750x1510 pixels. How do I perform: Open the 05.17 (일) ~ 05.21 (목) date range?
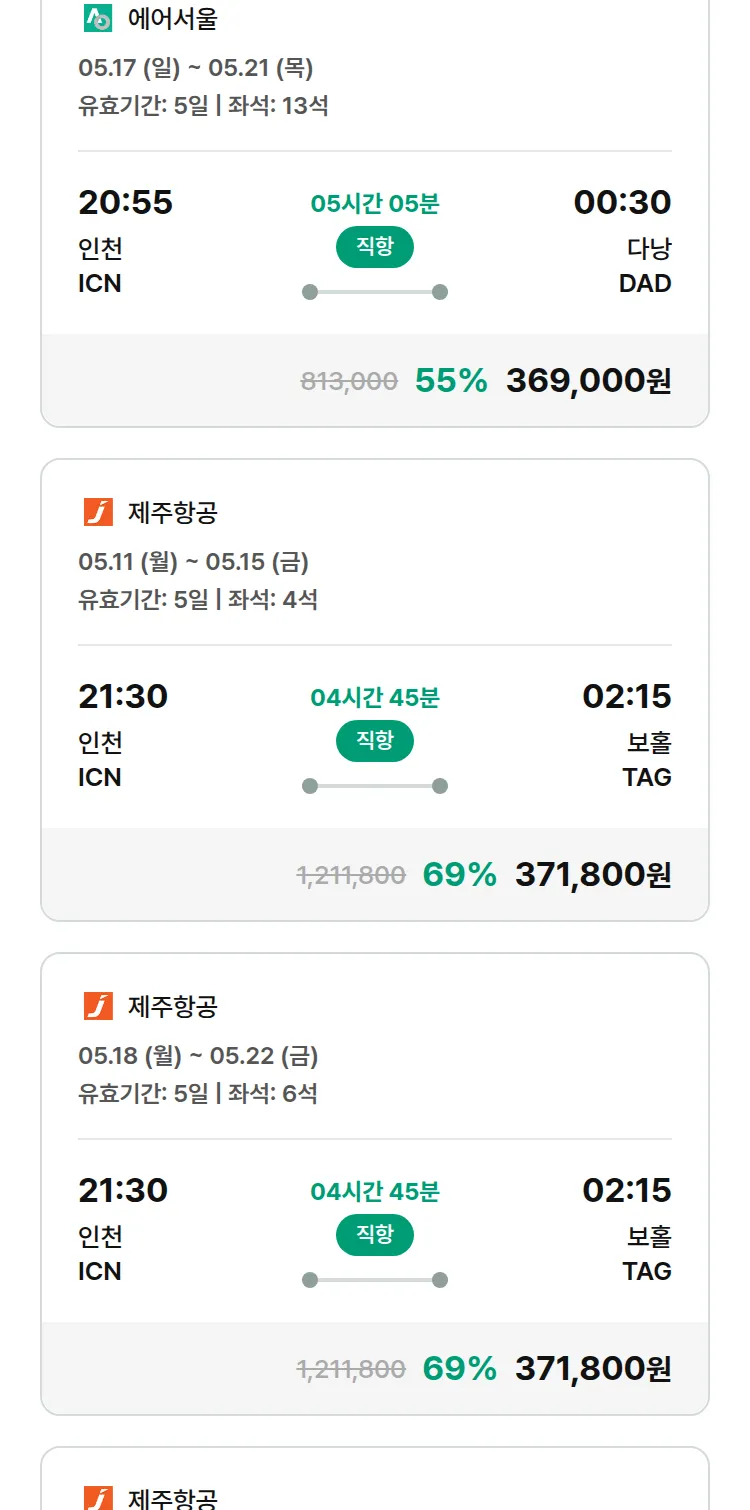click(196, 68)
